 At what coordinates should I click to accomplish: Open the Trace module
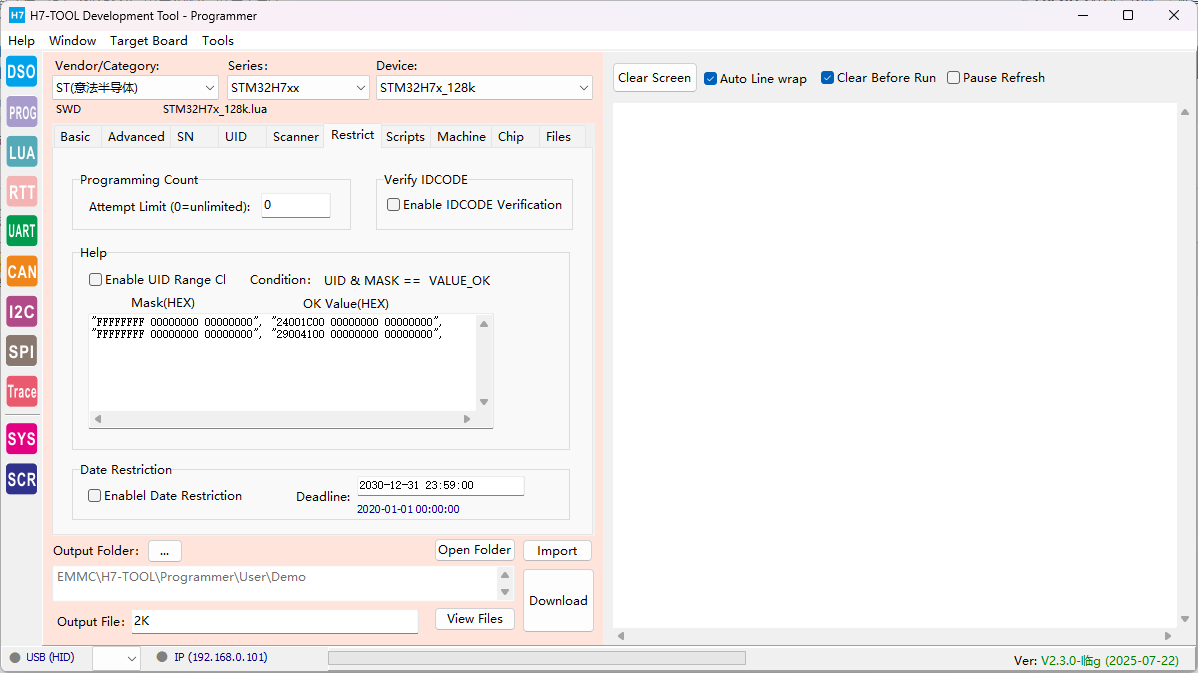pos(21,391)
